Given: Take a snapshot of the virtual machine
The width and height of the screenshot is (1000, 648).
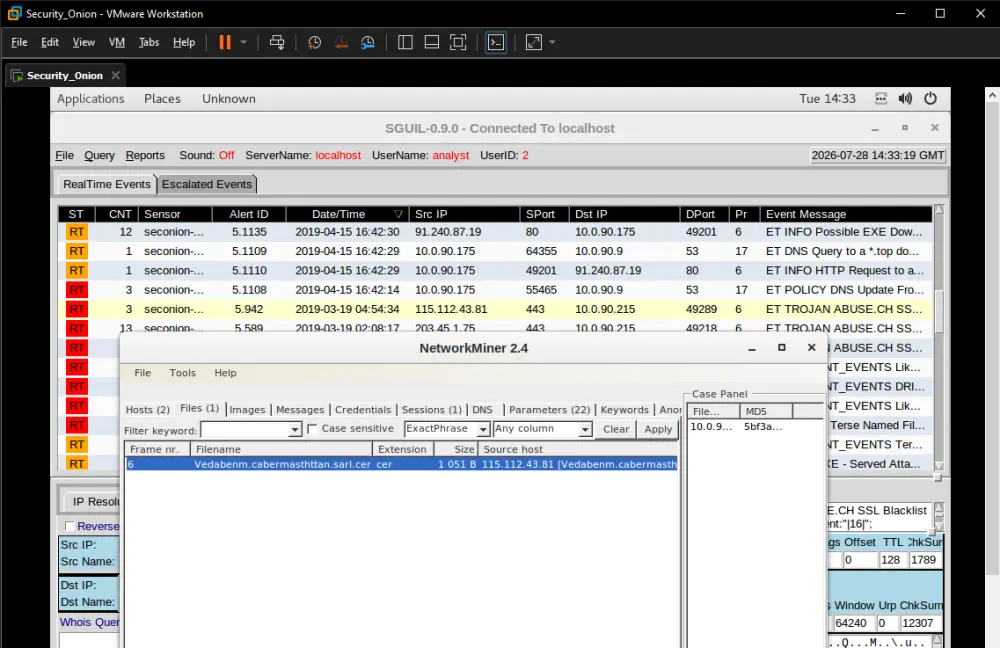Looking at the screenshot, I should tap(314, 43).
